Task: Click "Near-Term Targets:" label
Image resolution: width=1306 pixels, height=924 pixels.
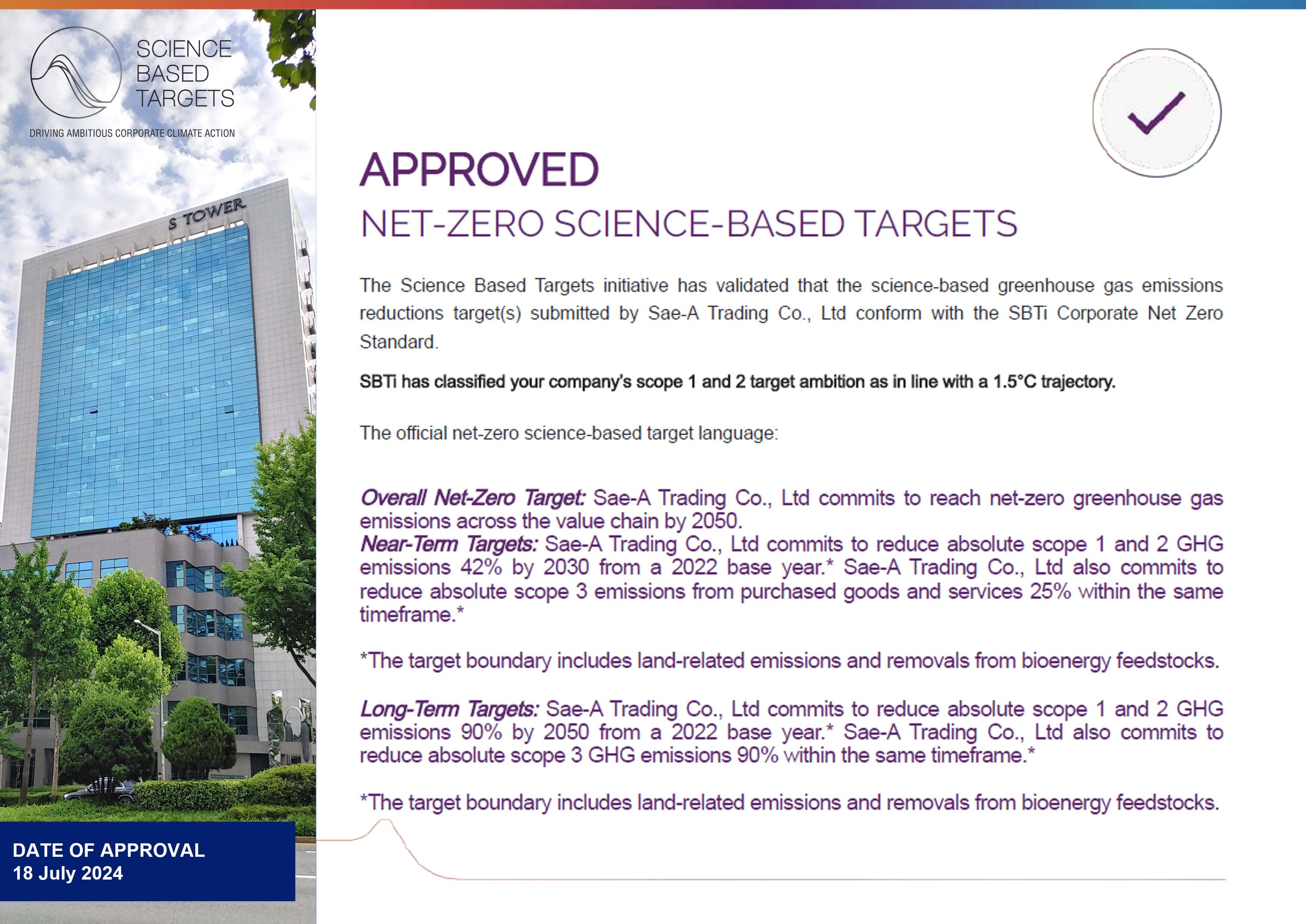Action: pyautogui.click(x=448, y=544)
